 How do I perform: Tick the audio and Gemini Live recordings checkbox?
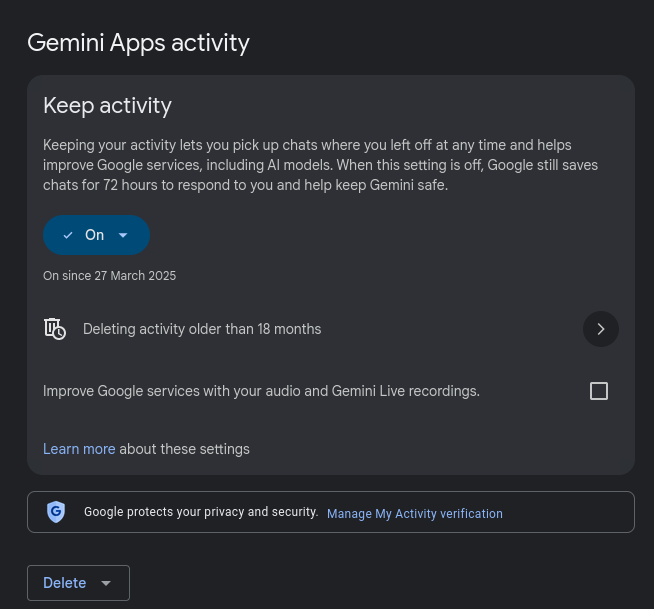coord(599,391)
